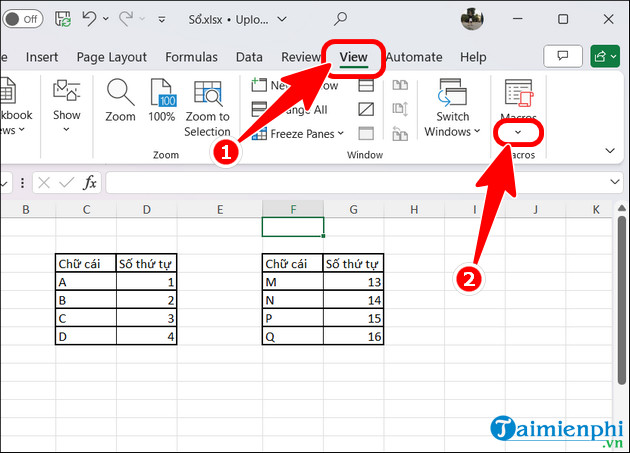Viewport: 630px width, 453px height.
Task: Select column C header
Action: coord(86,209)
